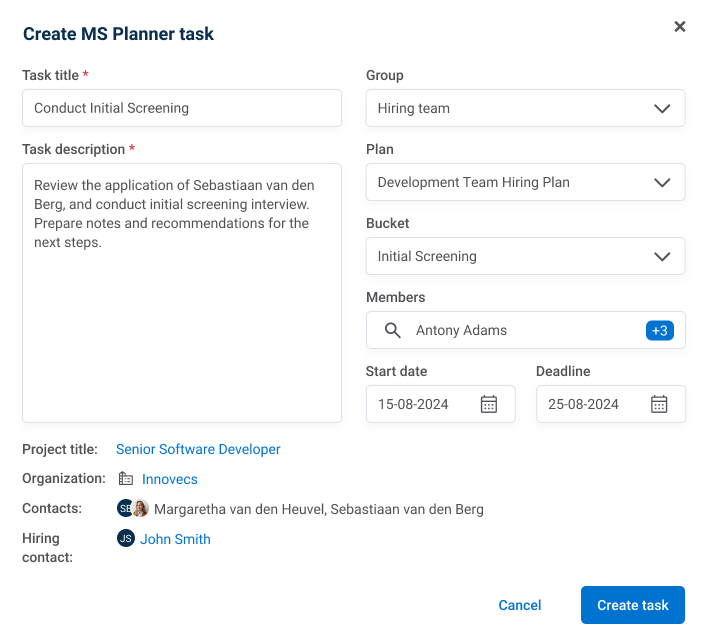The image size is (703, 639).
Task: Open the Innovecs organization link
Action: pos(170,479)
